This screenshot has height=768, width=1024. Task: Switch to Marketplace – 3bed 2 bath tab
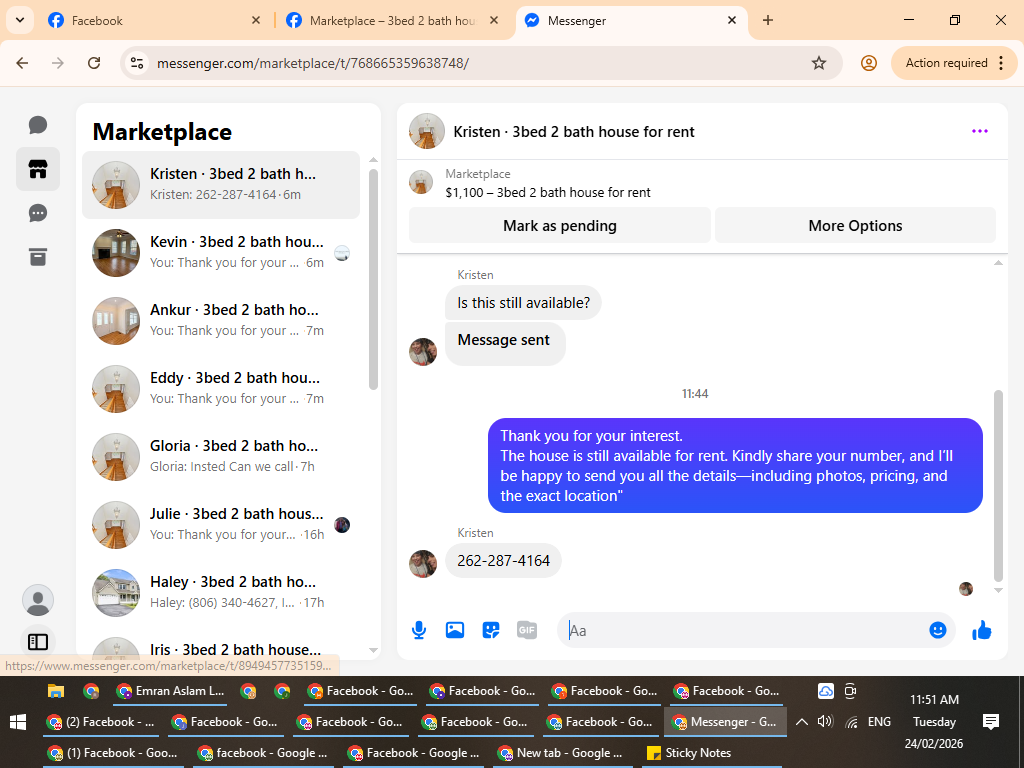392,20
